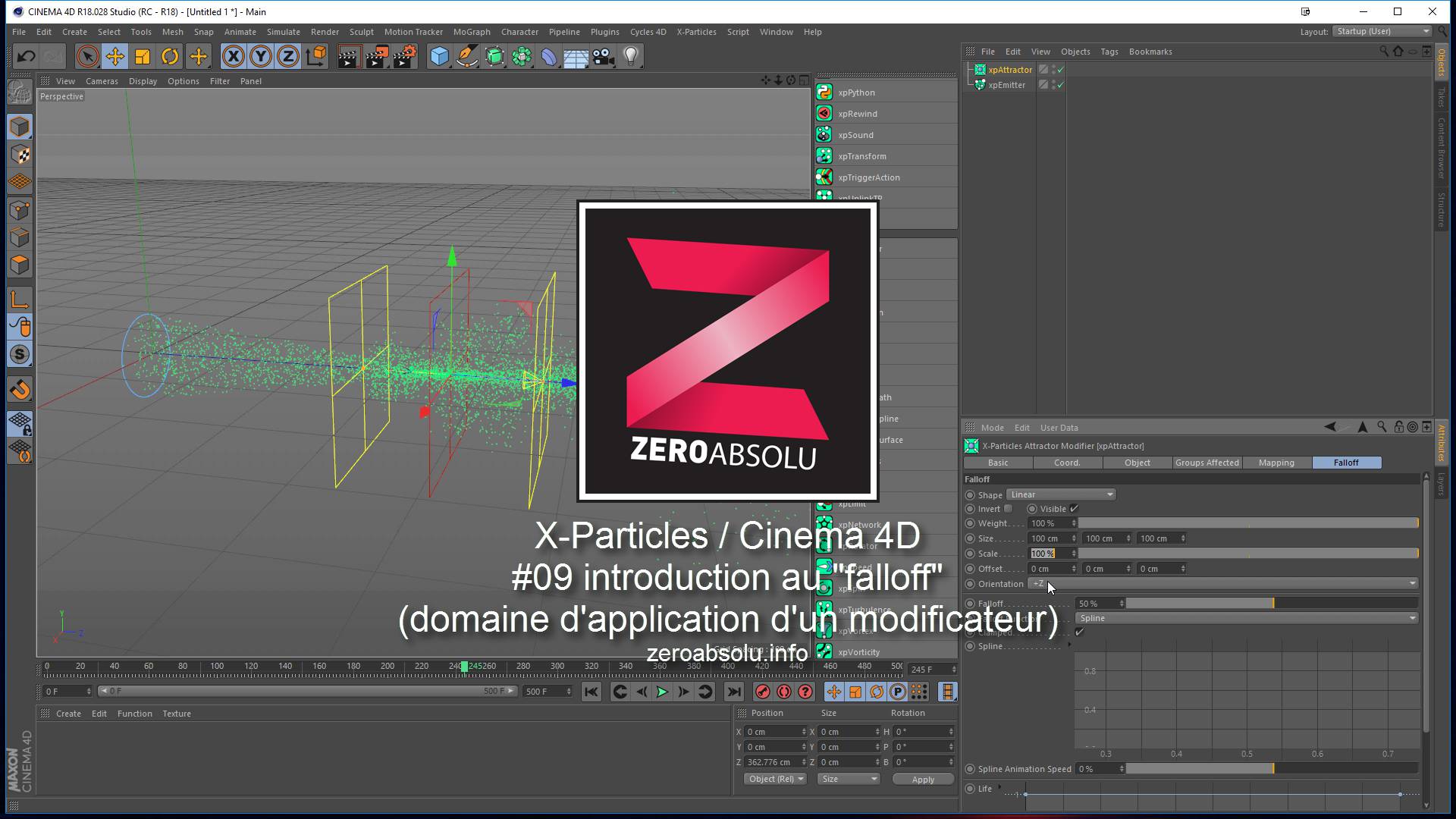Viewport: 1456px width, 819px height.
Task: Open the Simulate menu
Action: (x=283, y=32)
